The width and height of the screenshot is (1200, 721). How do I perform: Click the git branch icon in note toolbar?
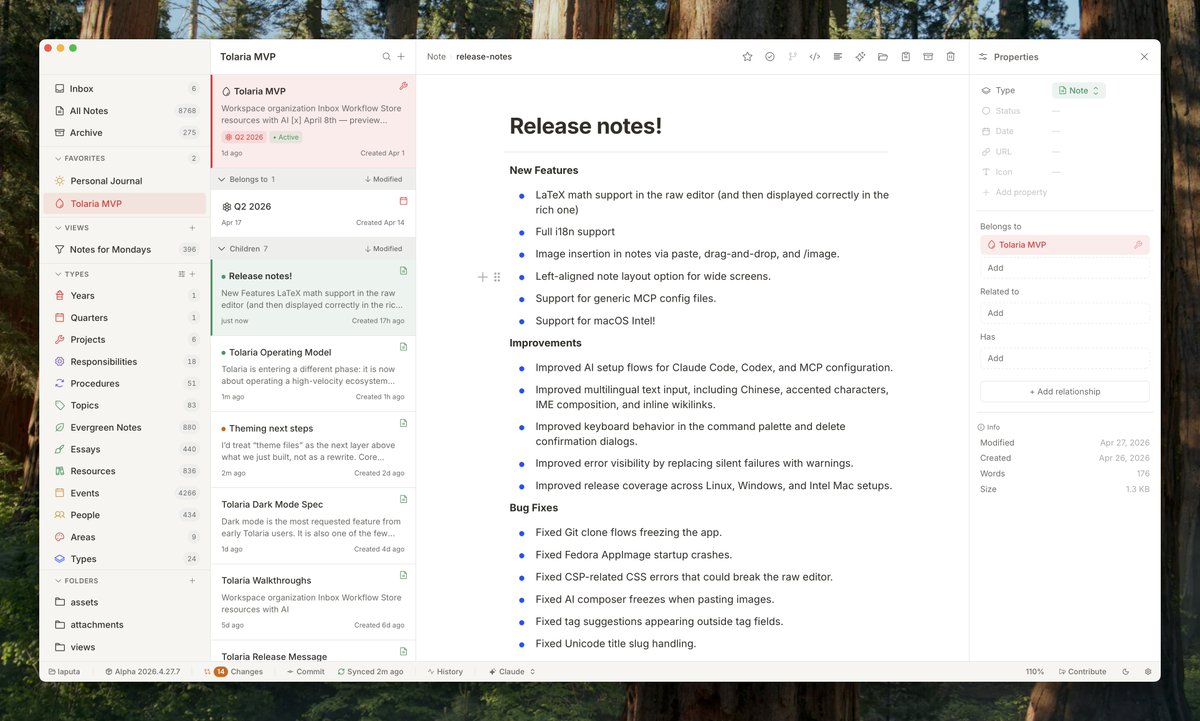pos(792,57)
